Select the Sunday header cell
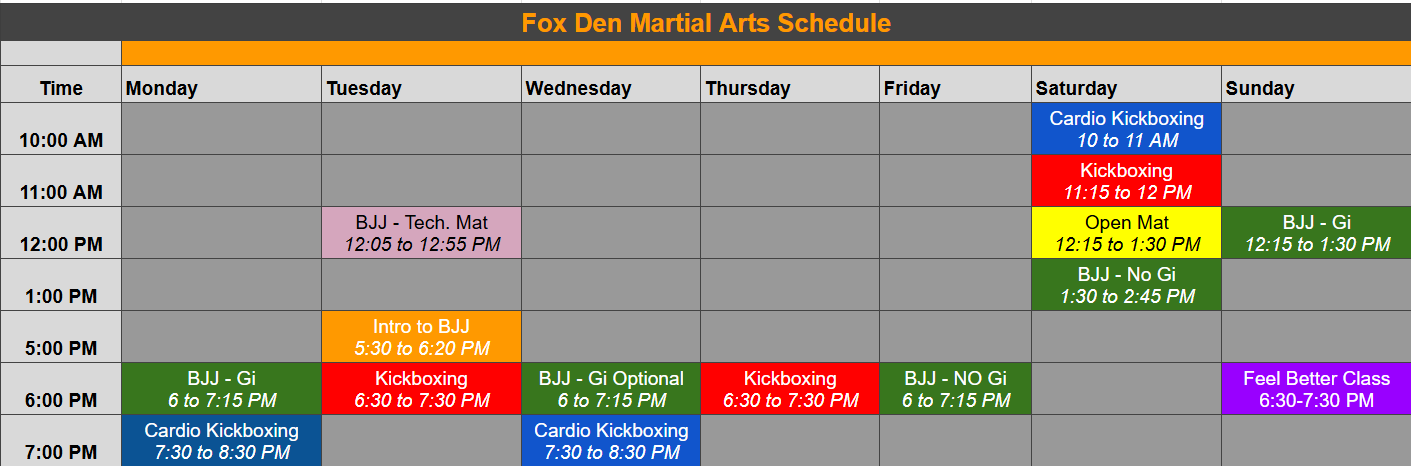The height and width of the screenshot is (466, 1411). 1316,85
